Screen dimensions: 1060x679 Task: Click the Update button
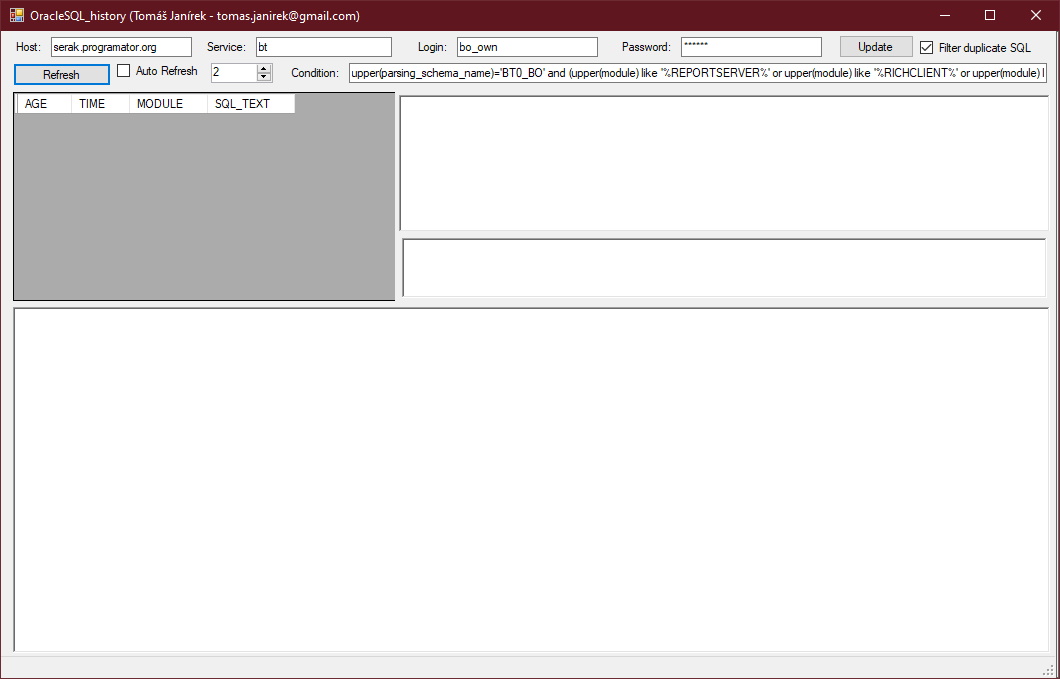(875, 47)
